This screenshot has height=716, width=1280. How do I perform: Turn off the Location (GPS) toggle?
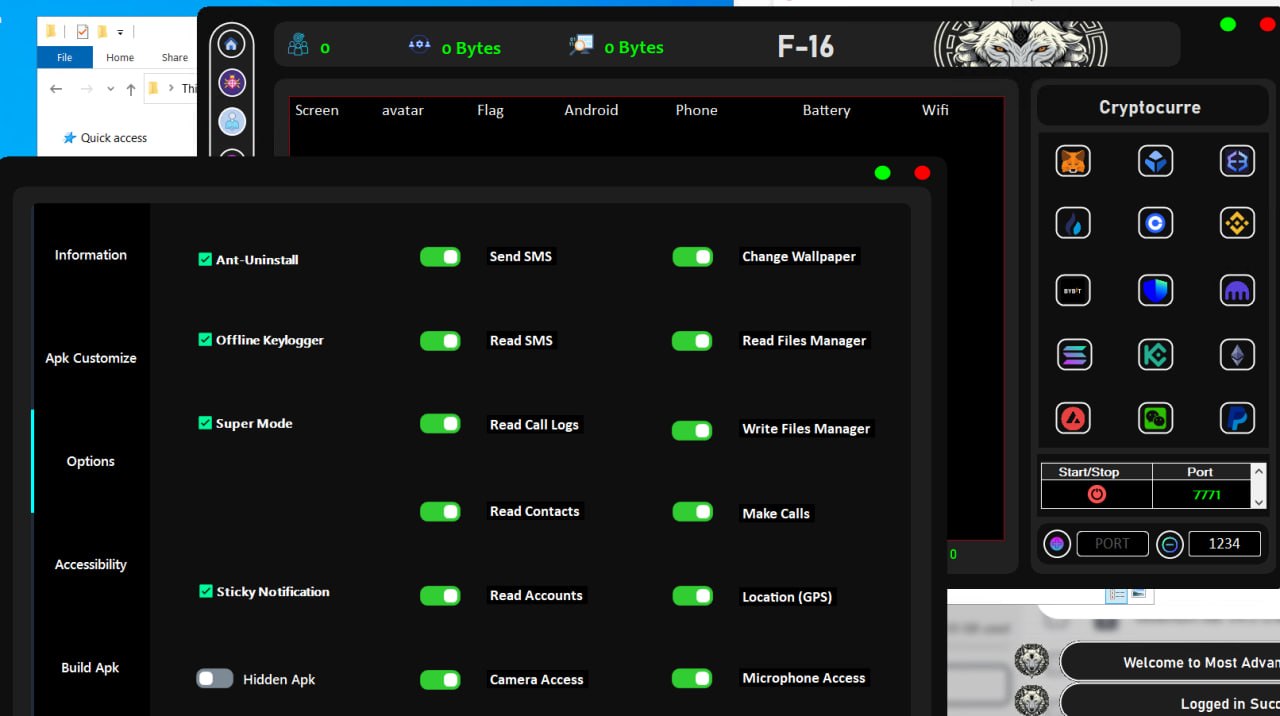692,596
